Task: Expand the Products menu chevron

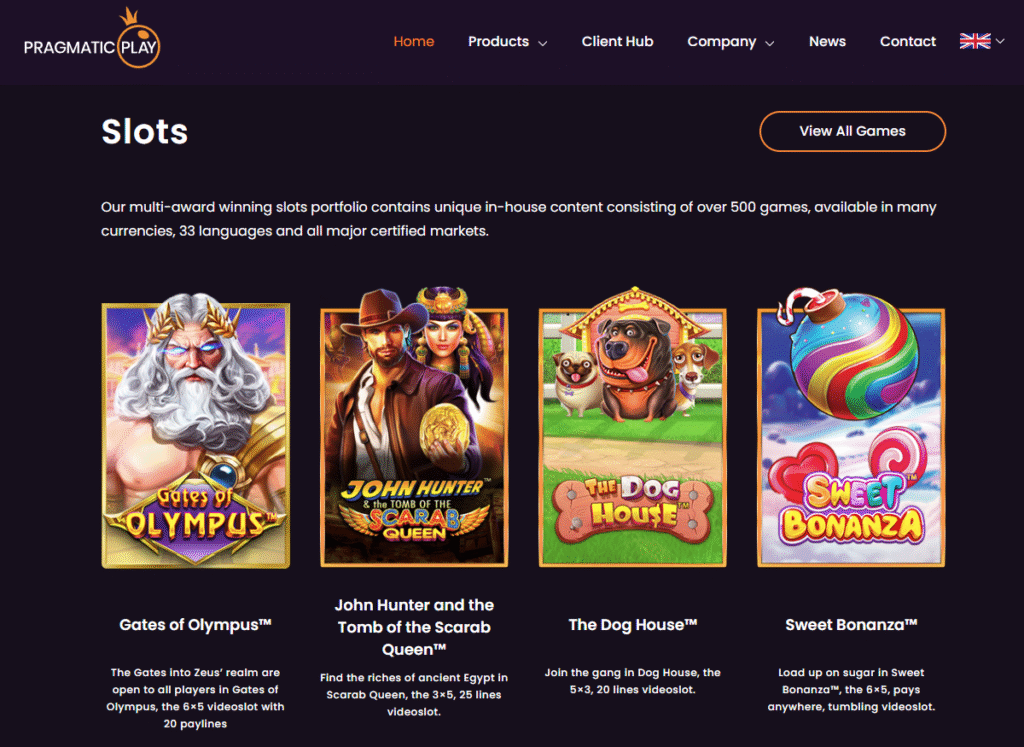Action: coord(543,43)
